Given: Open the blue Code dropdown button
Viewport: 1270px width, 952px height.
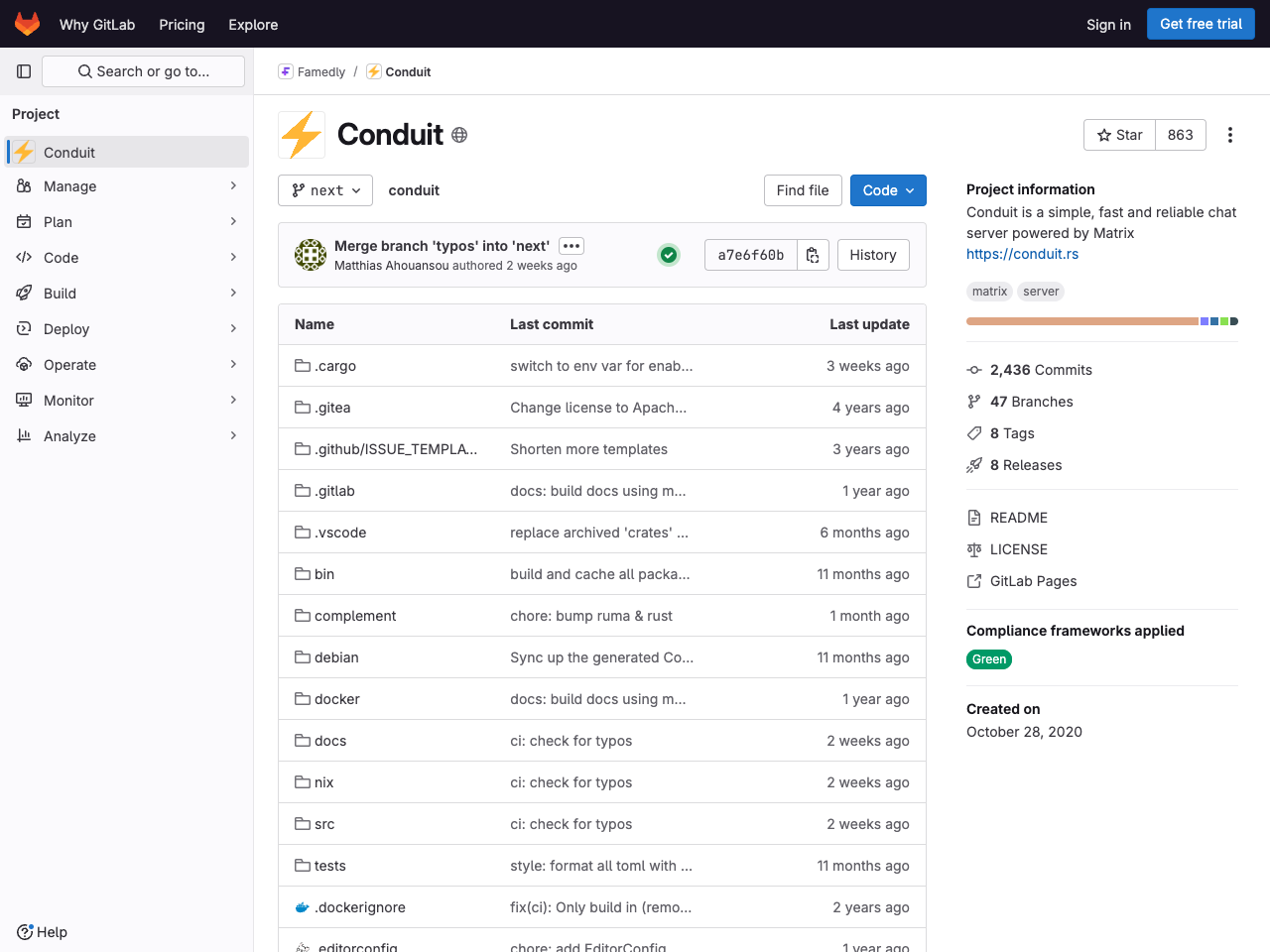Looking at the screenshot, I should (x=888, y=190).
